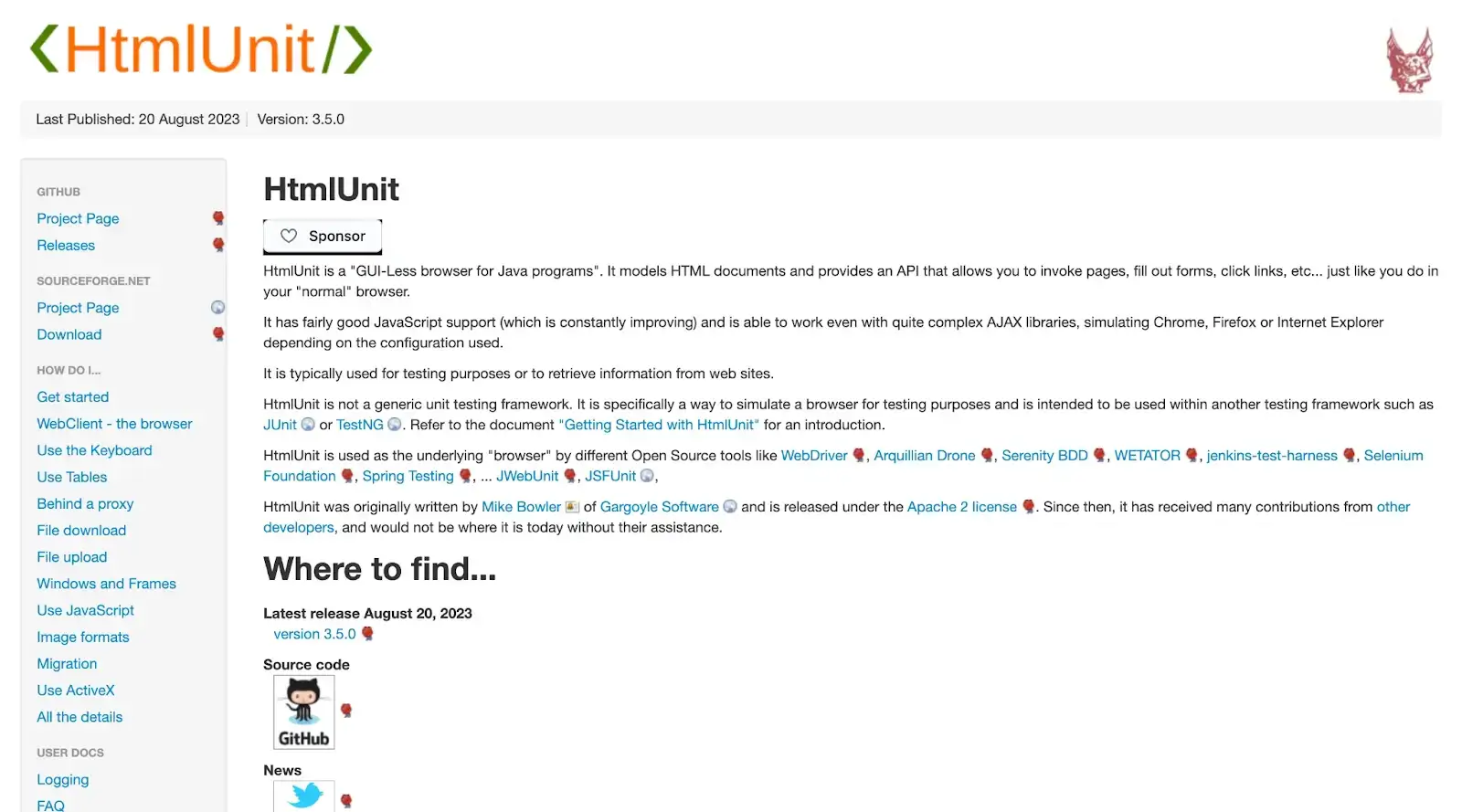Image resolution: width=1462 pixels, height=812 pixels.
Task: Open Behind a proxy page
Action: click(x=85, y=503)
